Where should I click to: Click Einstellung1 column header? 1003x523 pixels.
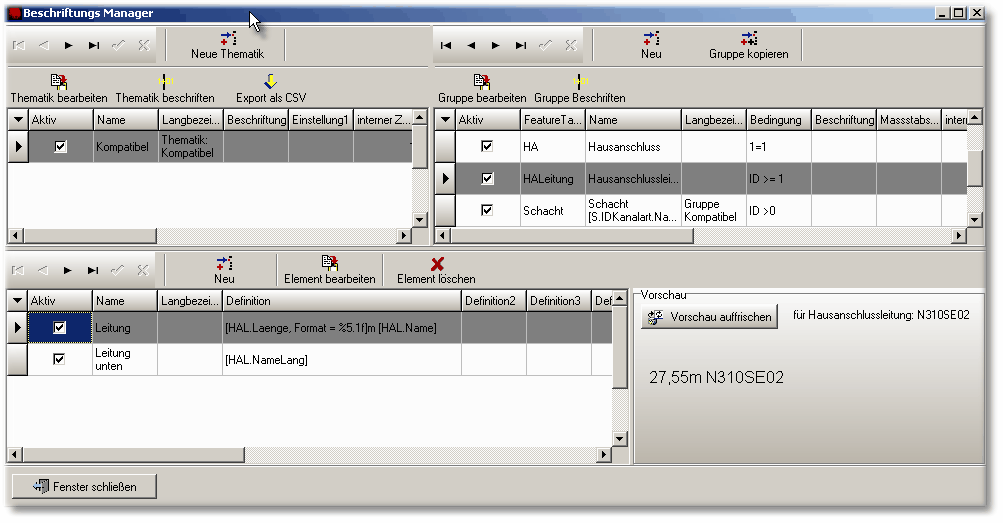coord(320,120)
